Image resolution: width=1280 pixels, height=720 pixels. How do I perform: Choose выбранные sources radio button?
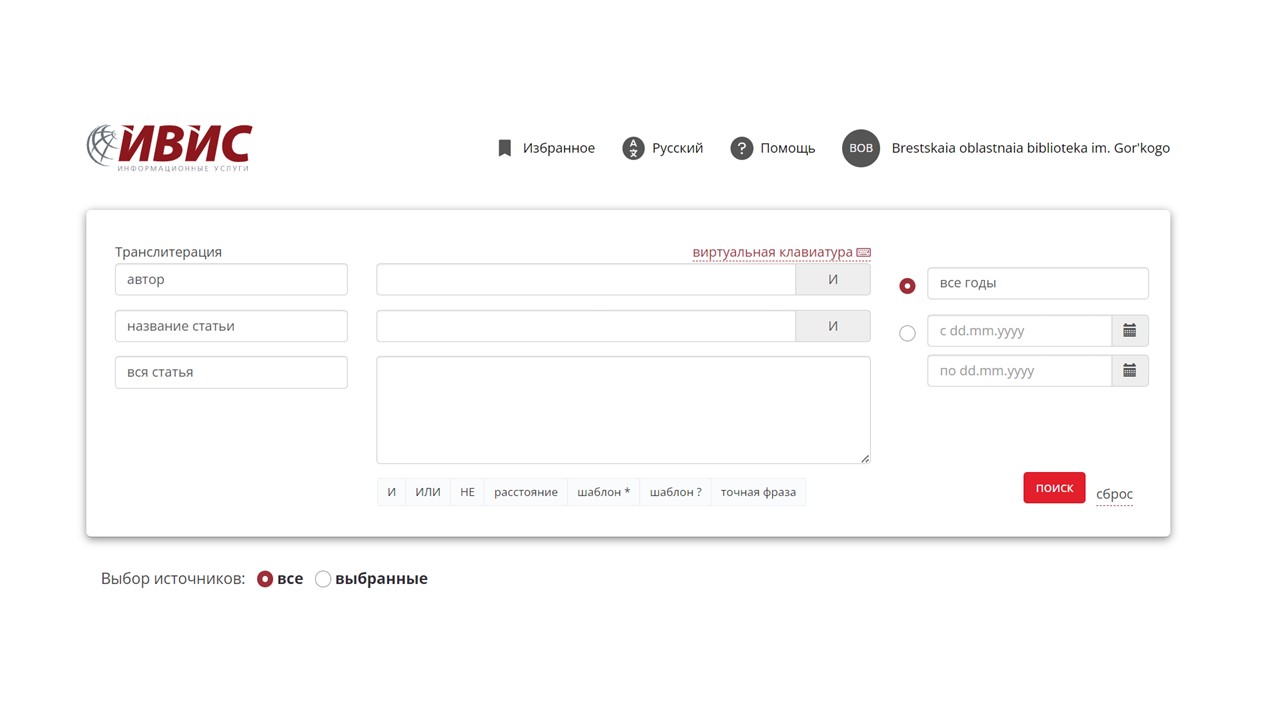tap(323, 579)
